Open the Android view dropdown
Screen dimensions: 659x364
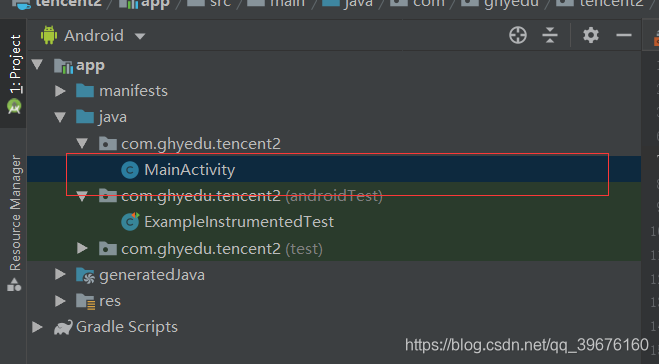click(x=140, y=36)
